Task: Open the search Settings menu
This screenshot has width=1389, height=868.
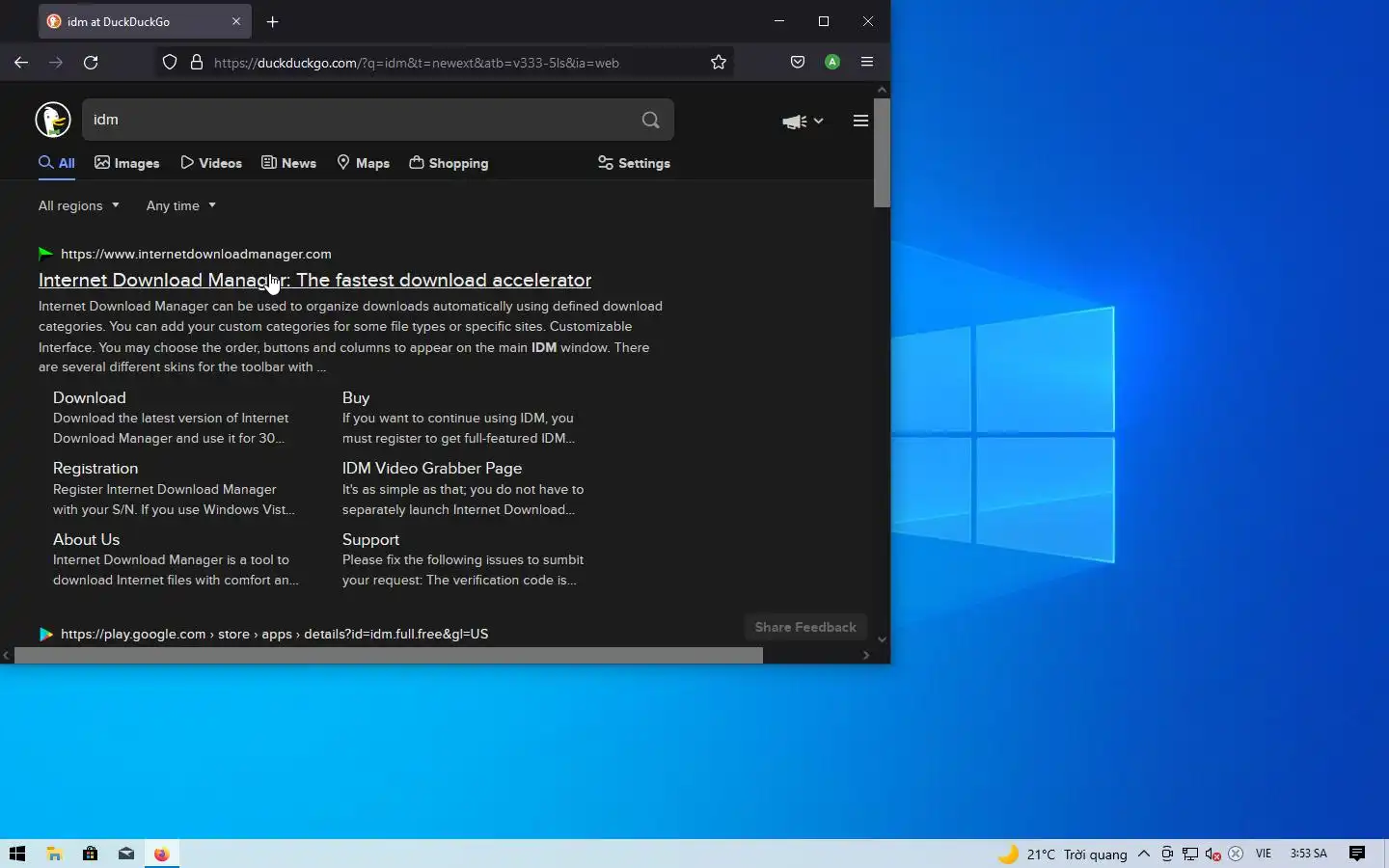Action: (635, 163)
